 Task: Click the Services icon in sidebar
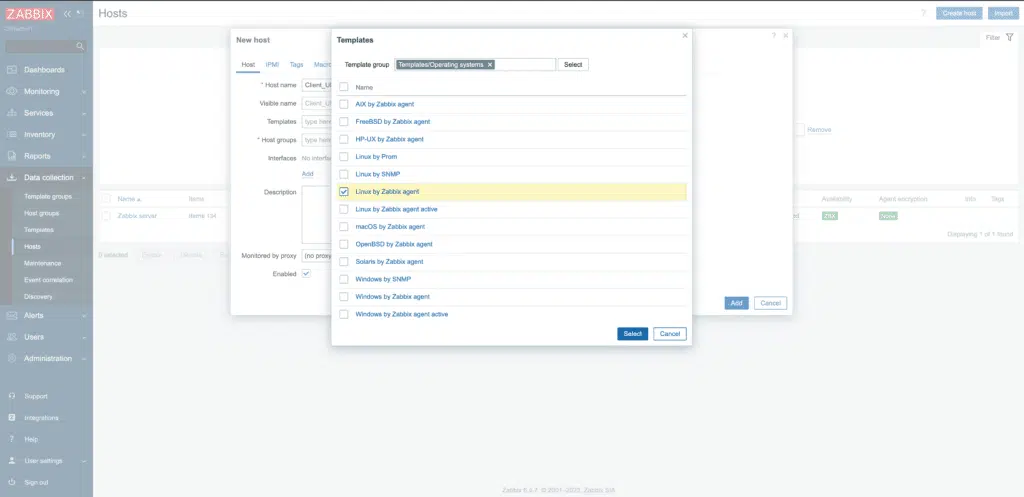point(12,113)
